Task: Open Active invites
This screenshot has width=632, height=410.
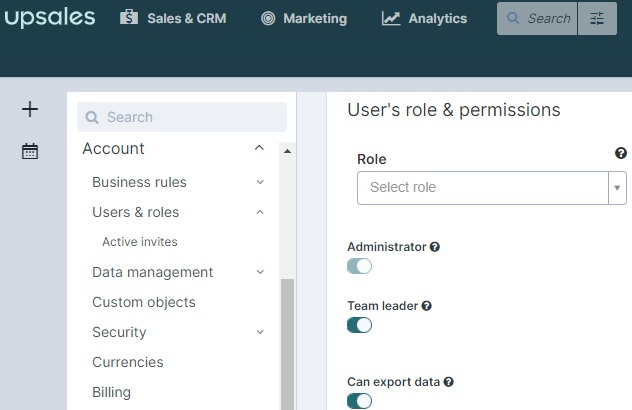Action: [x=139, y=241]
